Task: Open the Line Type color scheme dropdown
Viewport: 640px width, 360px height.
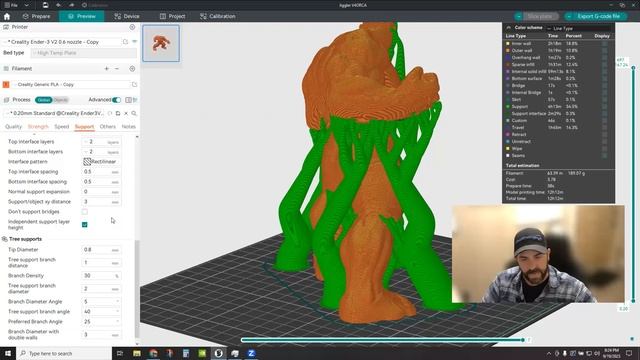Action: click(580, 28)
